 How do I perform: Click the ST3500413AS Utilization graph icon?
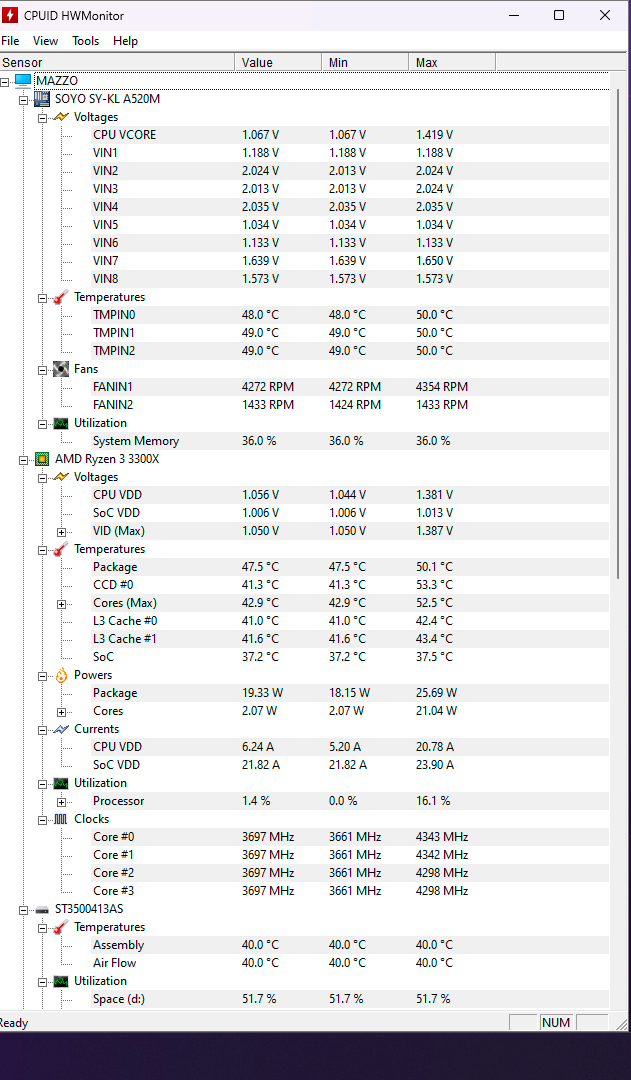(x=61, y=981)
